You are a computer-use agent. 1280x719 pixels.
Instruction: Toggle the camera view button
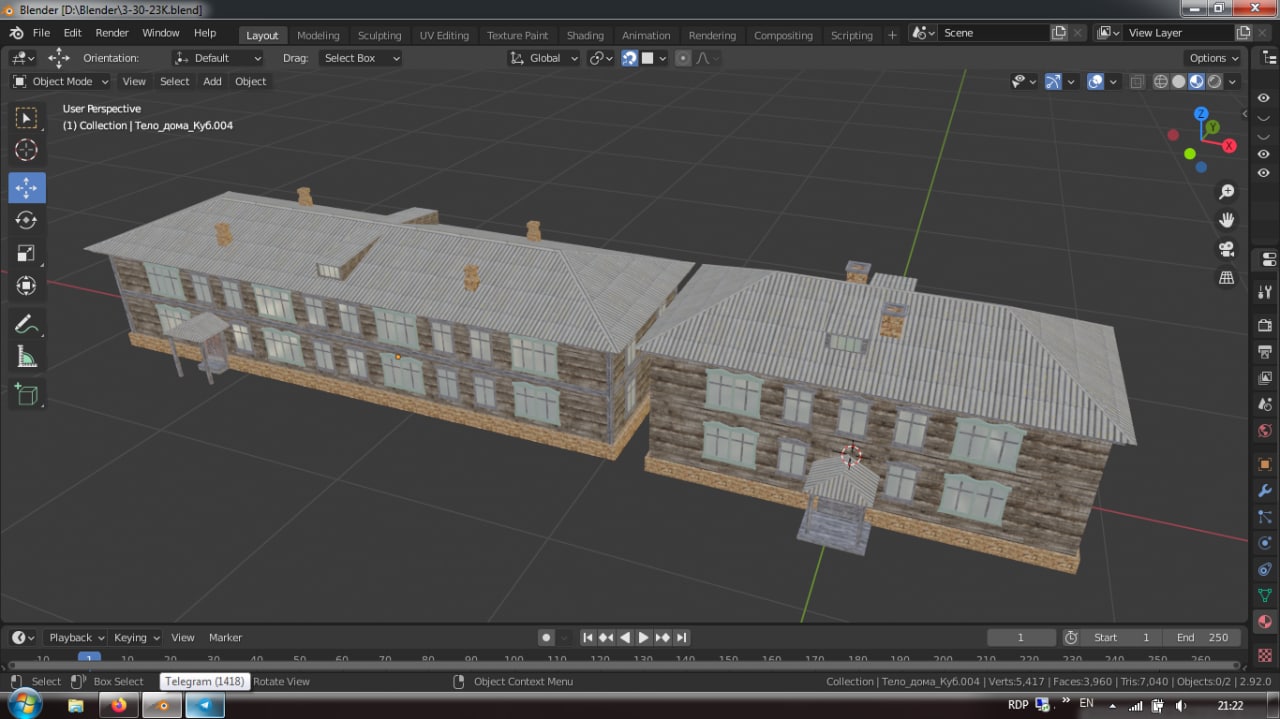click(x=1226, y=249)
